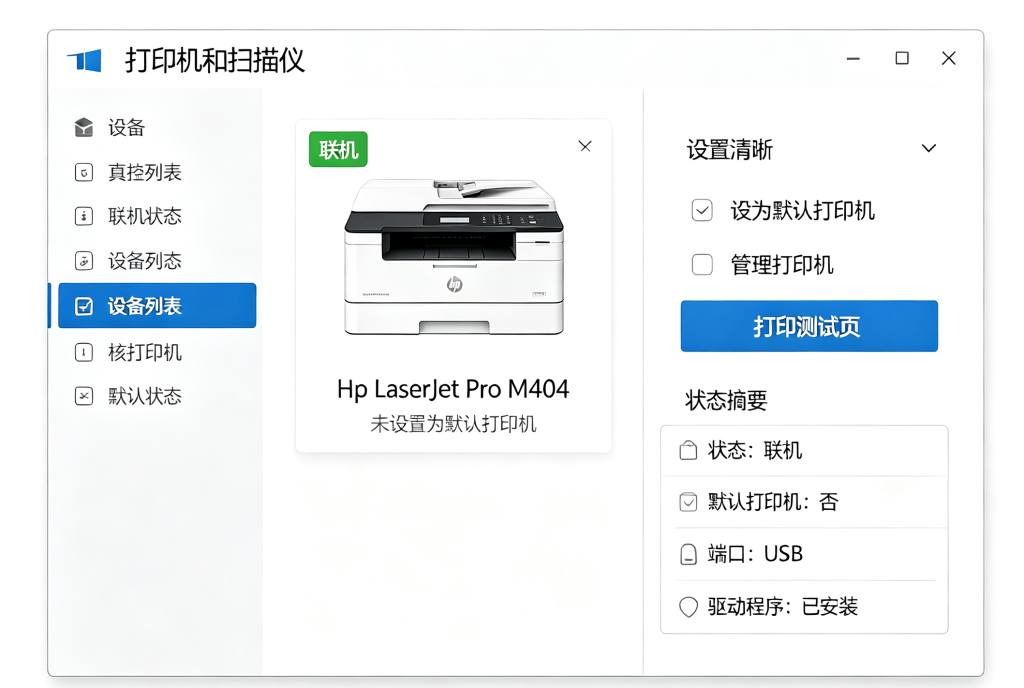The height and width of the screenshot is (688, 1024).
Task: Click the 打印机和扫描仪 window title
Action: 215,61
